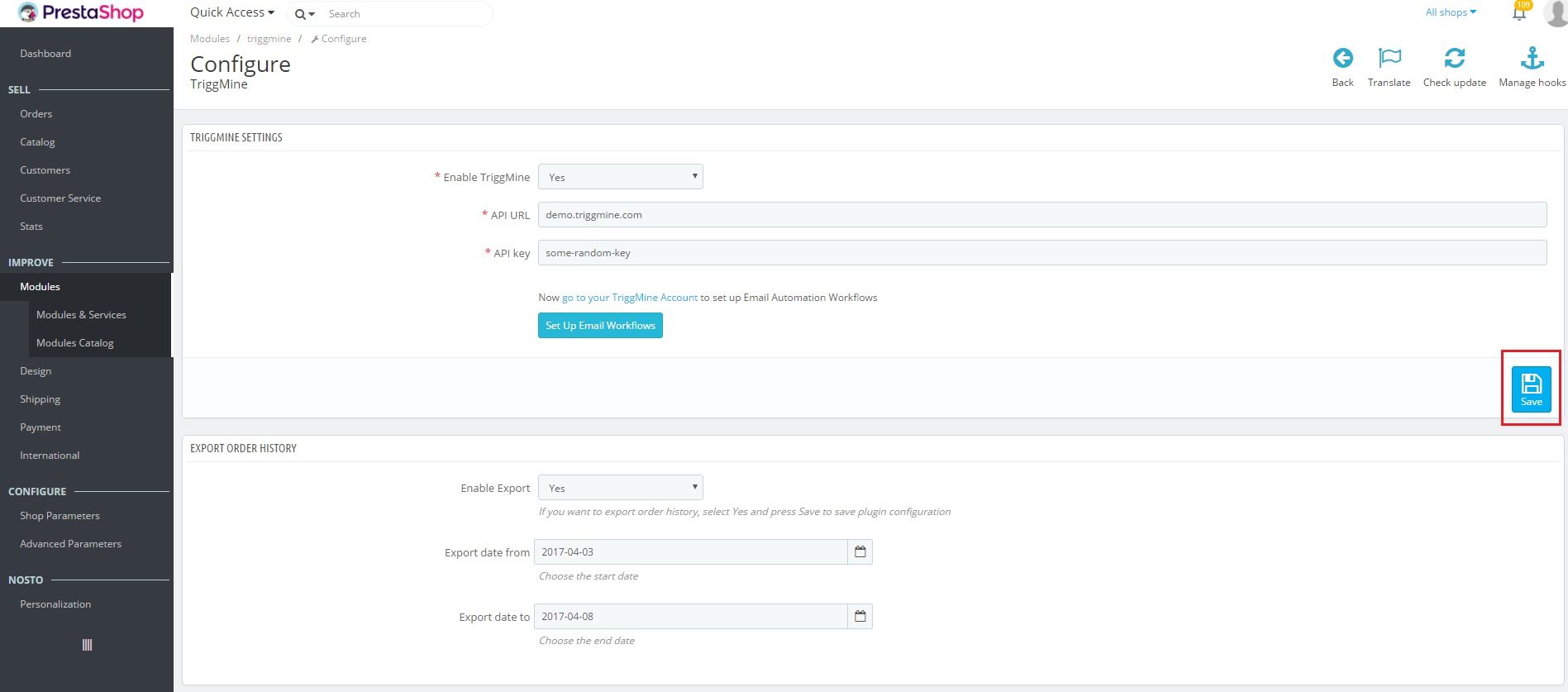
Task: Open the All shops dropdown
Action: (x=1451, y=12)
